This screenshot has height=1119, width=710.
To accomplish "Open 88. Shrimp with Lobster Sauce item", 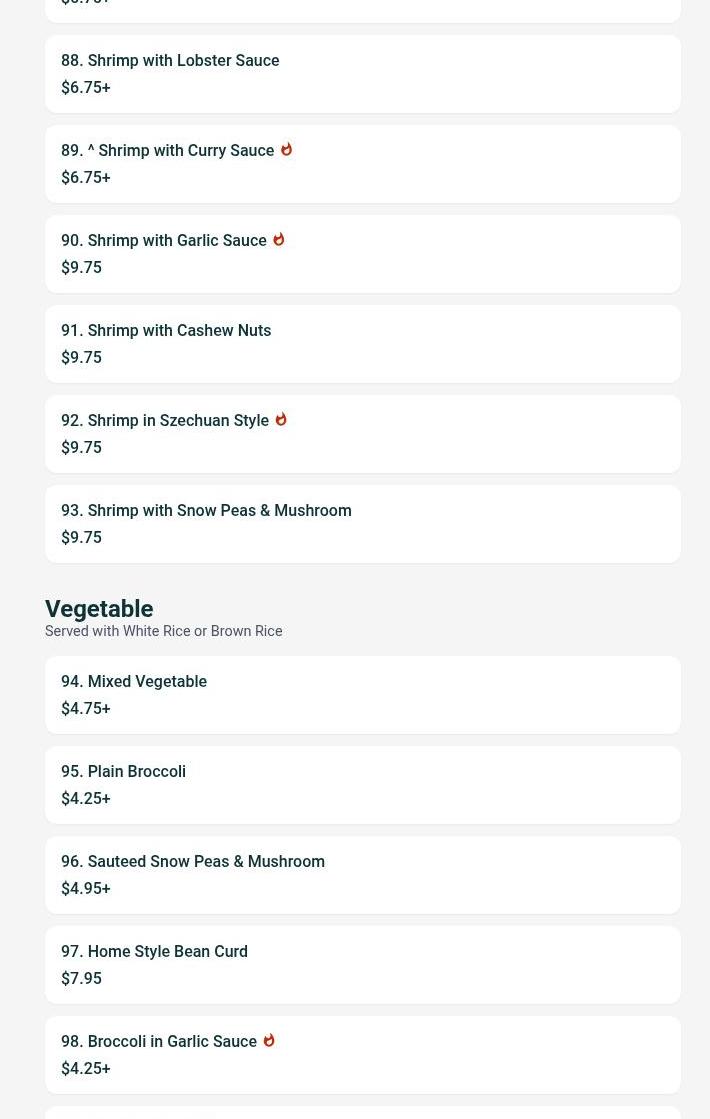I will (362, 74).
